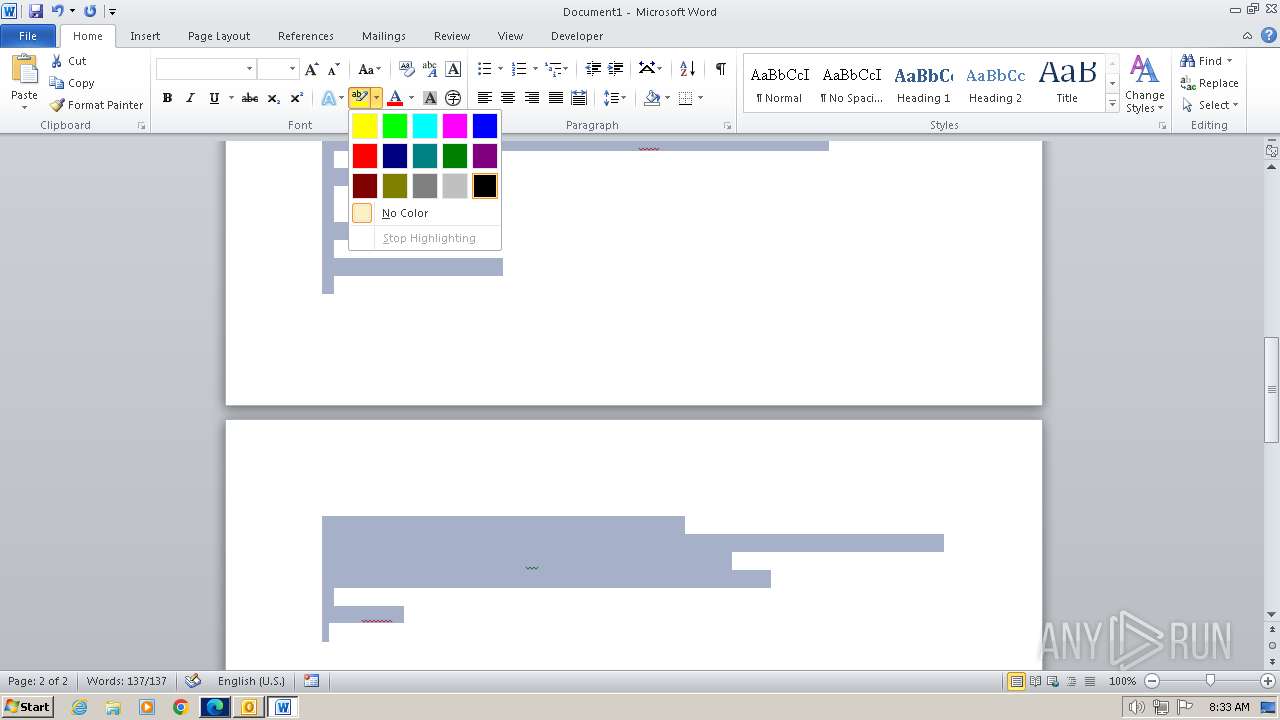Screen dimensions: 1280x720
Task: Toggle Bold formatting
Action: pyautogui.click(x=167, y=98)
